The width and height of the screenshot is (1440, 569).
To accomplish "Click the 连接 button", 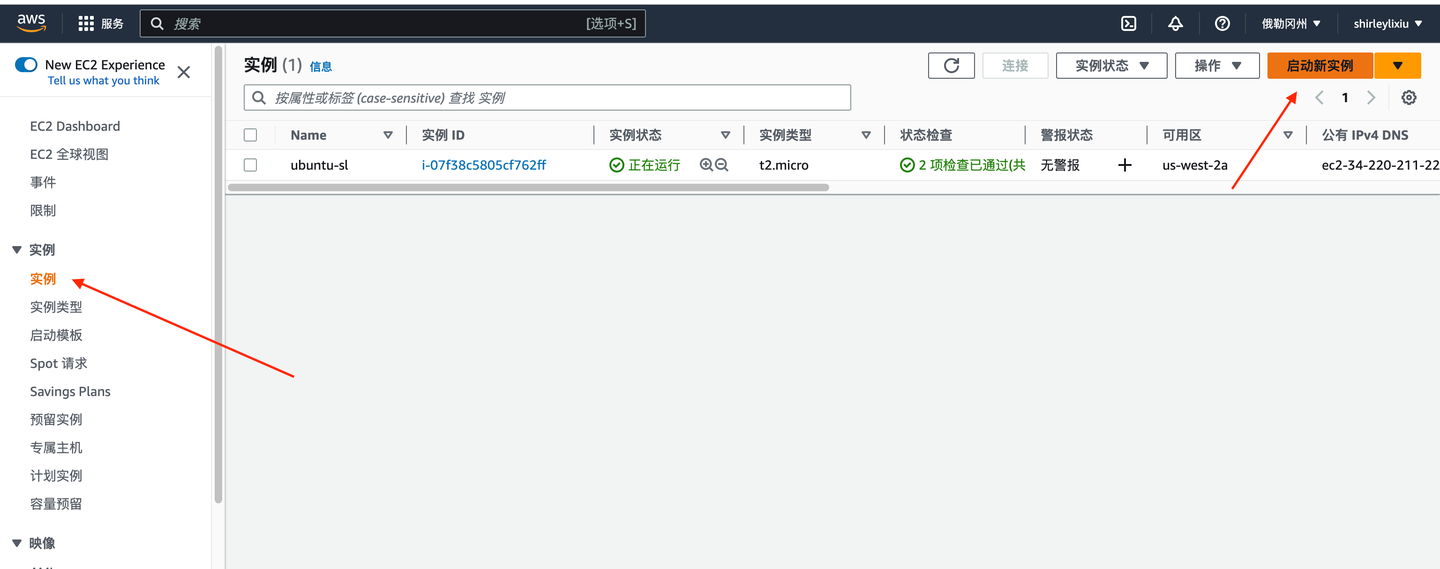I will tap(1015, 66).
